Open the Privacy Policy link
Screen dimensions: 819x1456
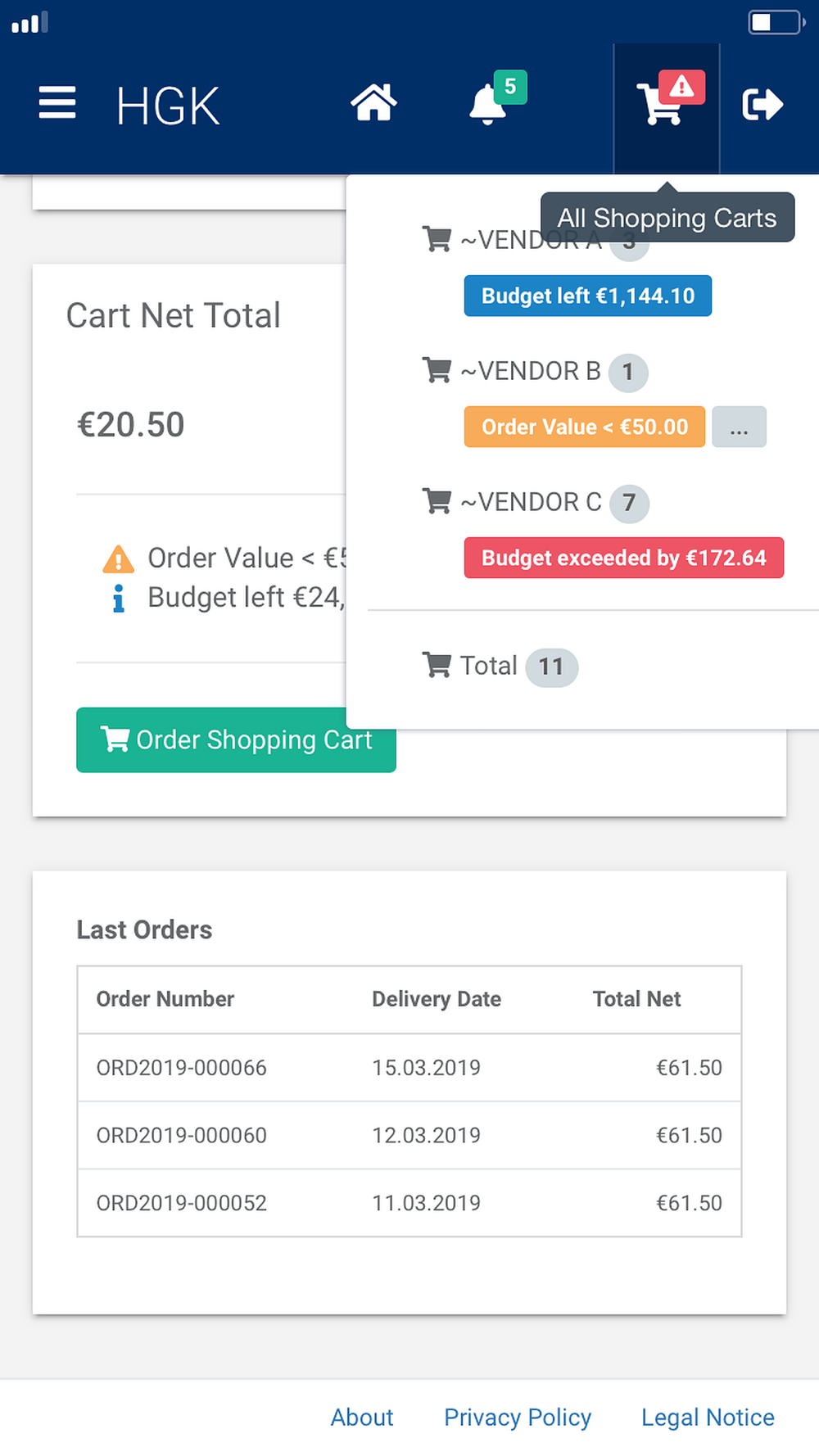point(518,1418)
